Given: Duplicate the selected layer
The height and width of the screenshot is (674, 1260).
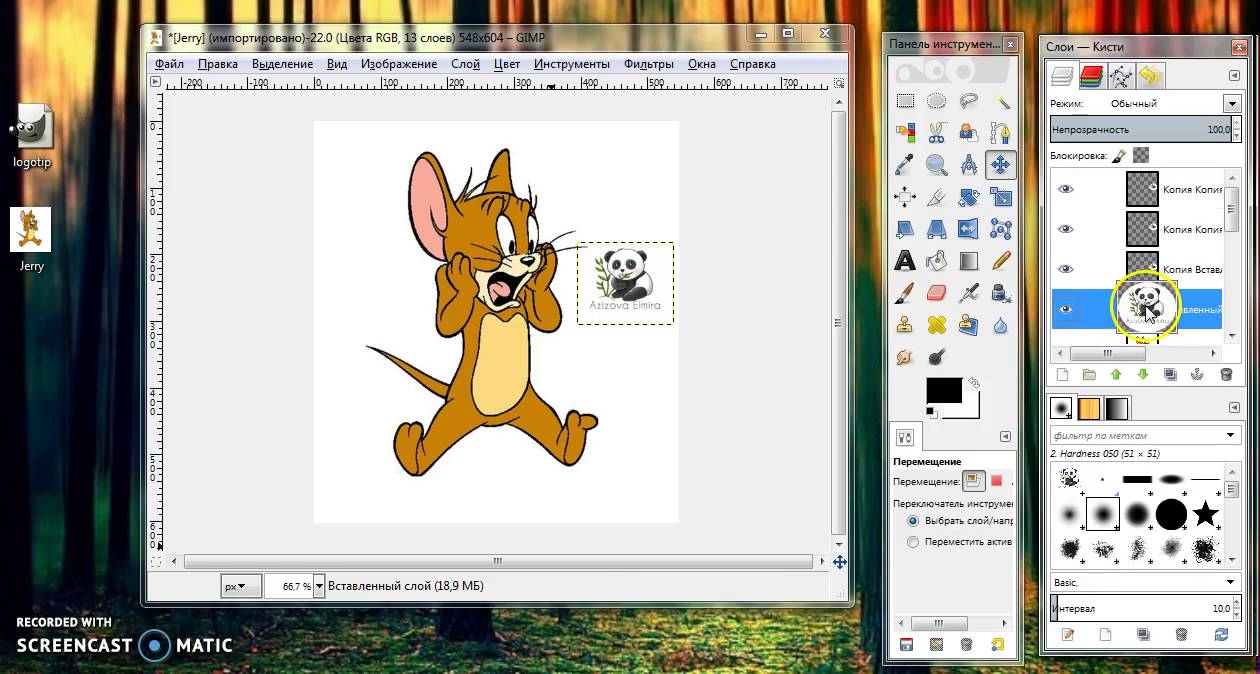Looking at the screenshot, I should tap(1171, 375).
